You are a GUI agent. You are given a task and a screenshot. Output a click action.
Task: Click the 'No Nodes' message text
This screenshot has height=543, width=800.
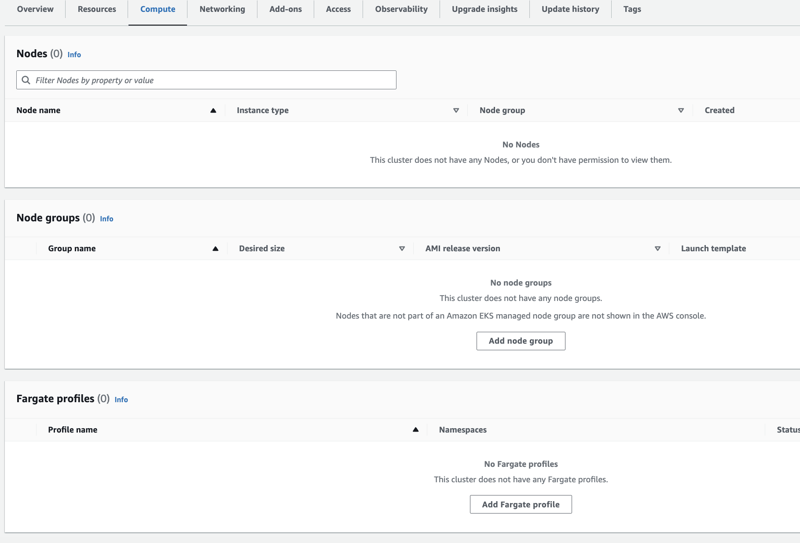coord(520,144)
